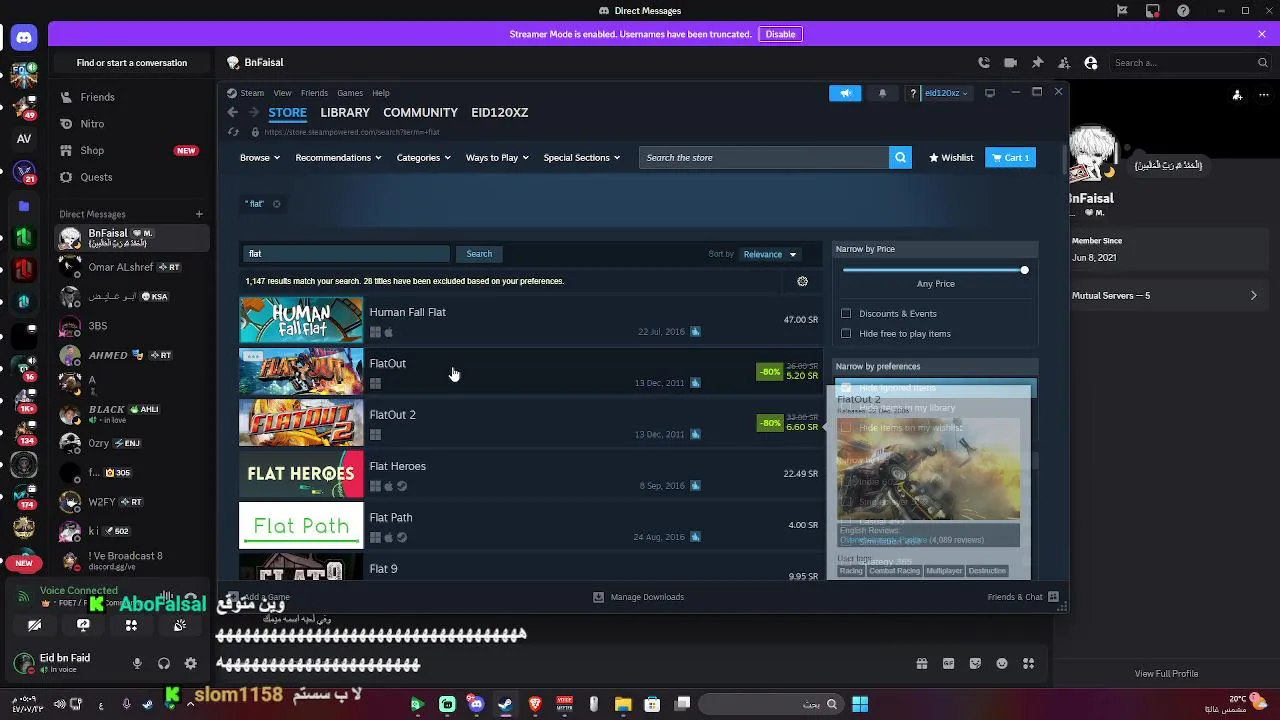
Task: Open Nitro in Discord sidebar
Action: click(92, 124)
